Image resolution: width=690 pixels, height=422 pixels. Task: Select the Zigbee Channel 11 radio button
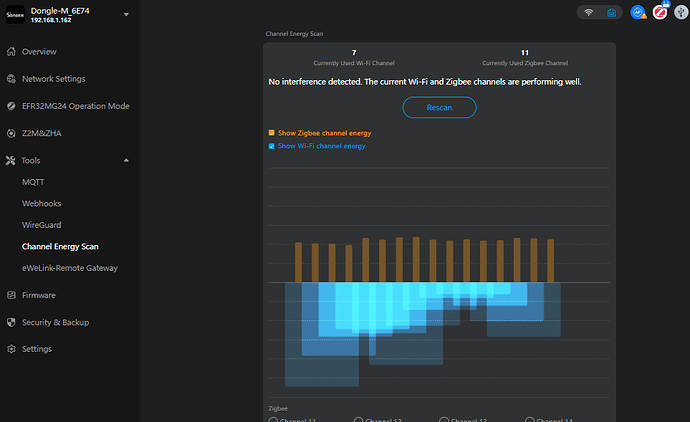coord(274,419)
